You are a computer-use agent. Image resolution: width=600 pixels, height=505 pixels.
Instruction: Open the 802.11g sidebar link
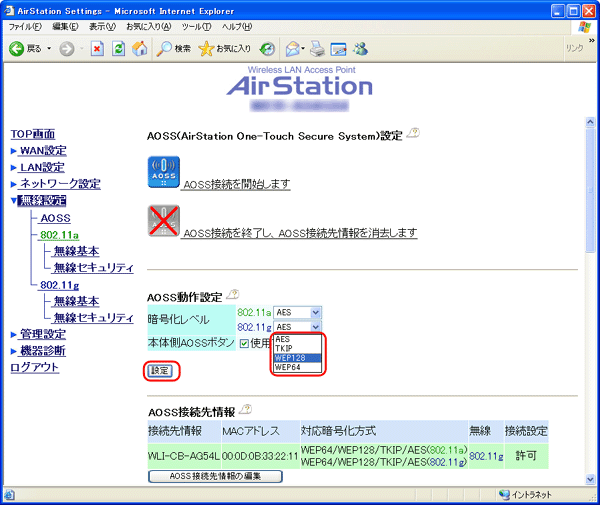pos(60,285)
